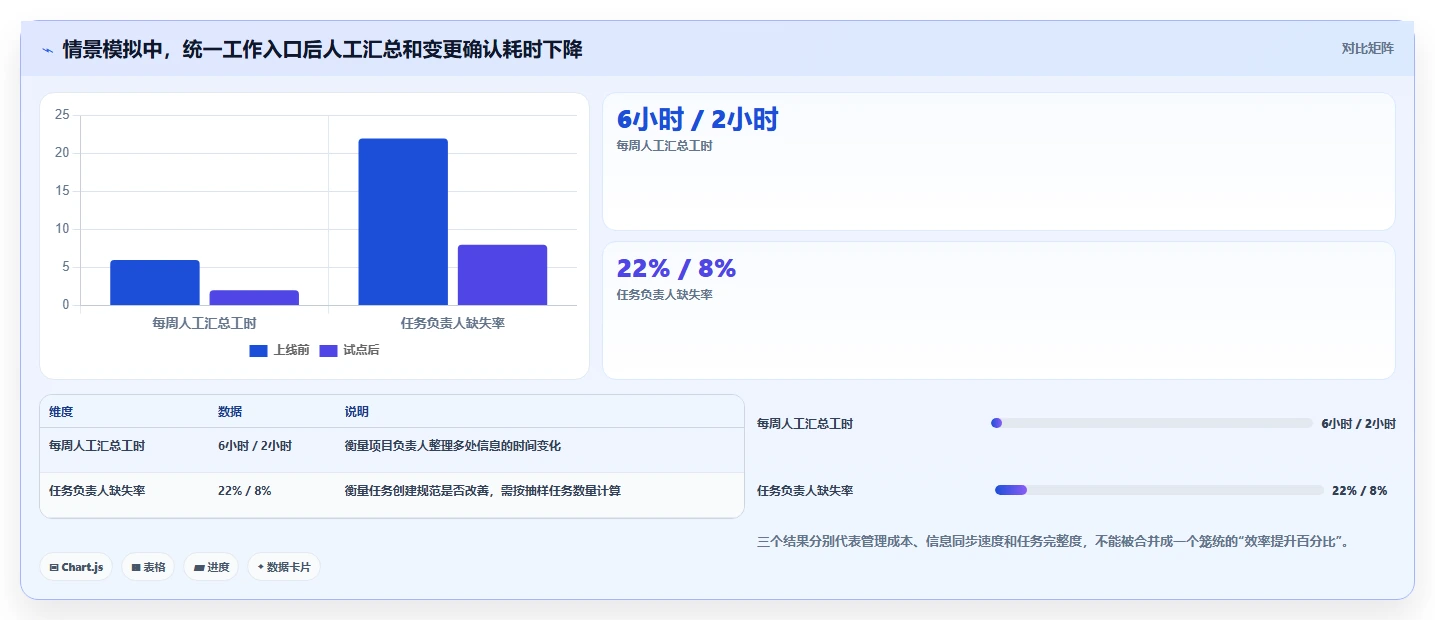The image size is (1435, 620).
Task: Click the 上线前 bar for 任务负责人缺失率
Action: (403, 222)
